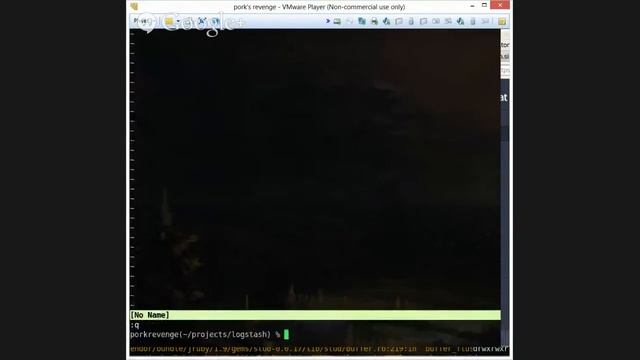640x360 pixels.
Task: Enter full screen mode icon
Action: pyautogui.click(x=202, y=21)
